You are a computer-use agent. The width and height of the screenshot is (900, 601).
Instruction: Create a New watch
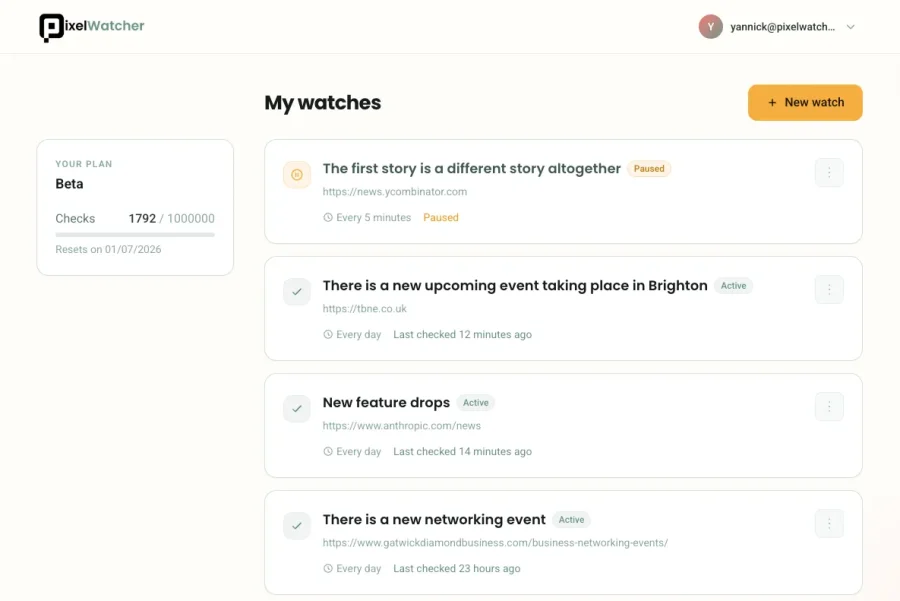[805, 103]
